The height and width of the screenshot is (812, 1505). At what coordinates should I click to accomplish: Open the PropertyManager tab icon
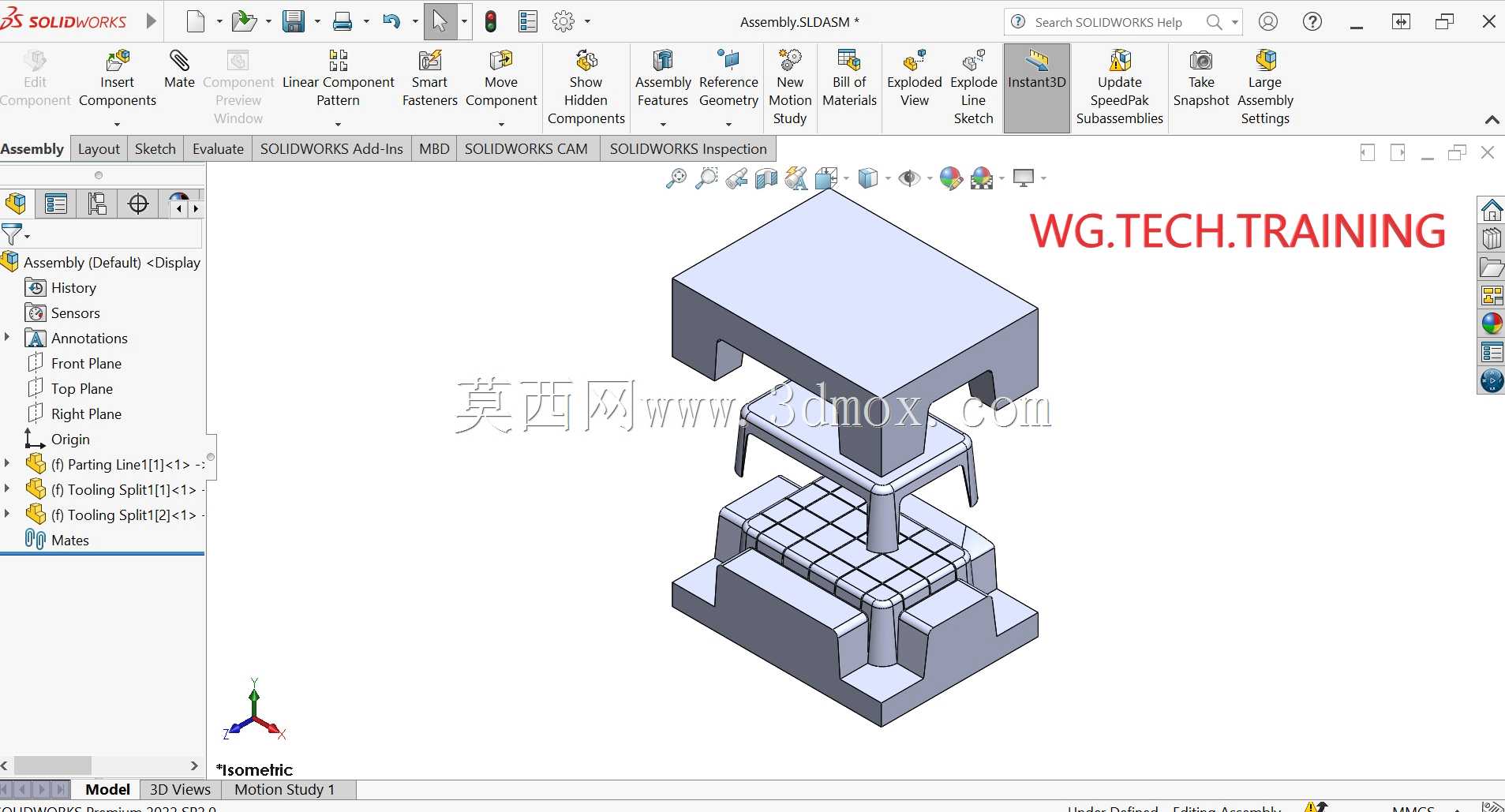[56, 204]
